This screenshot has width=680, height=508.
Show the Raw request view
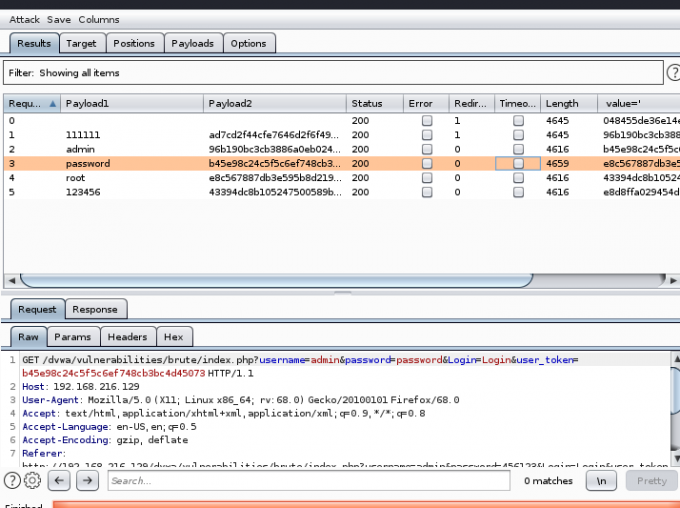tap(28, 337)
